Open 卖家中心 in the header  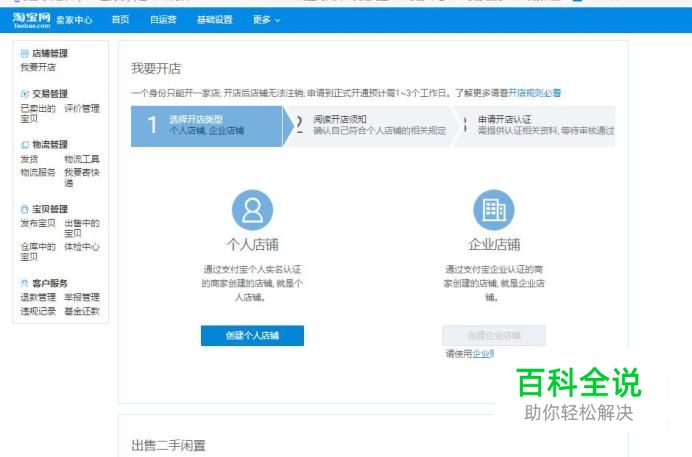(x=74, y=20)
